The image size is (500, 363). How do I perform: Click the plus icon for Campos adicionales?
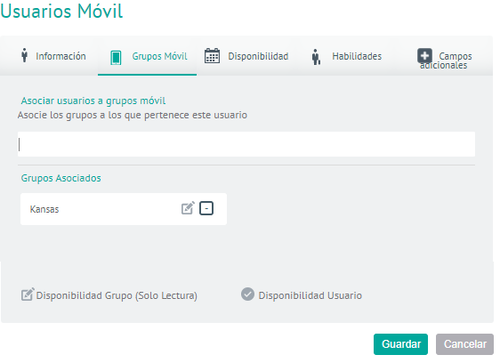(425, 56)
